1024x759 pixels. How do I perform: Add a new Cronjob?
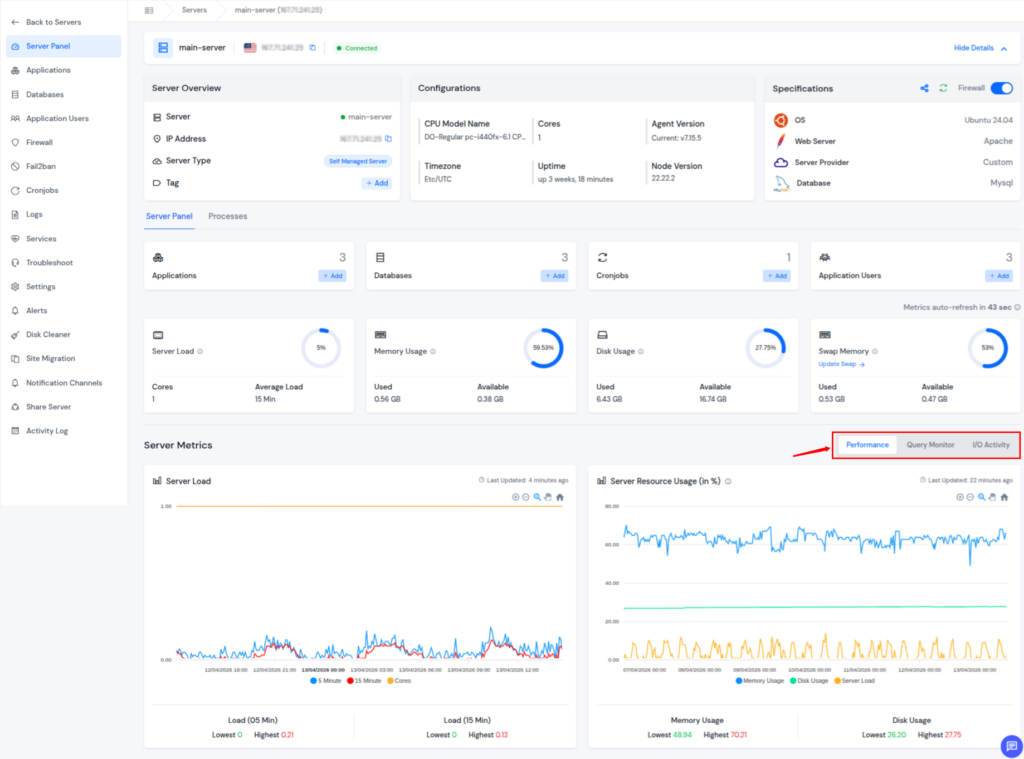tap(777, 275)
